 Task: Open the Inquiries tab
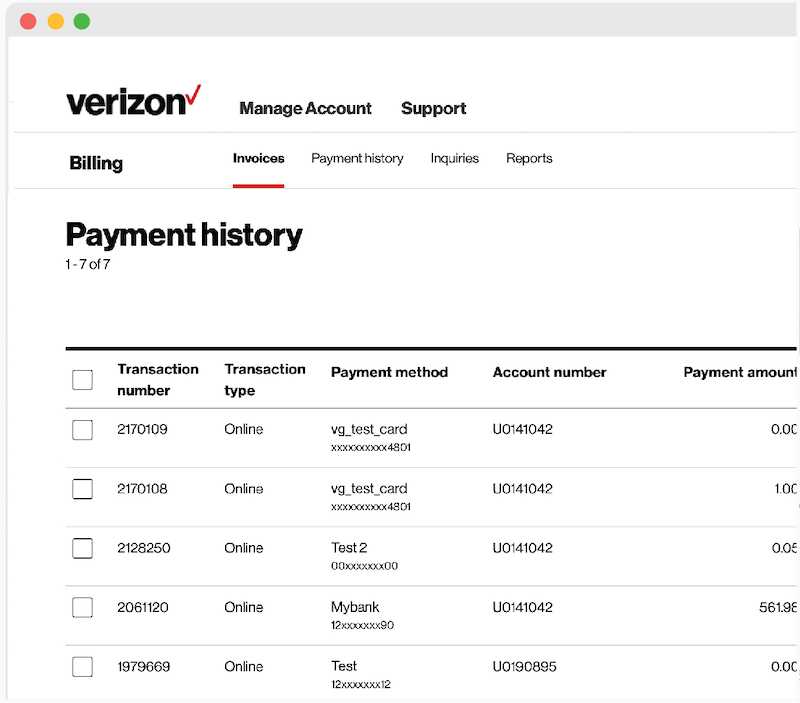point(454,159)
